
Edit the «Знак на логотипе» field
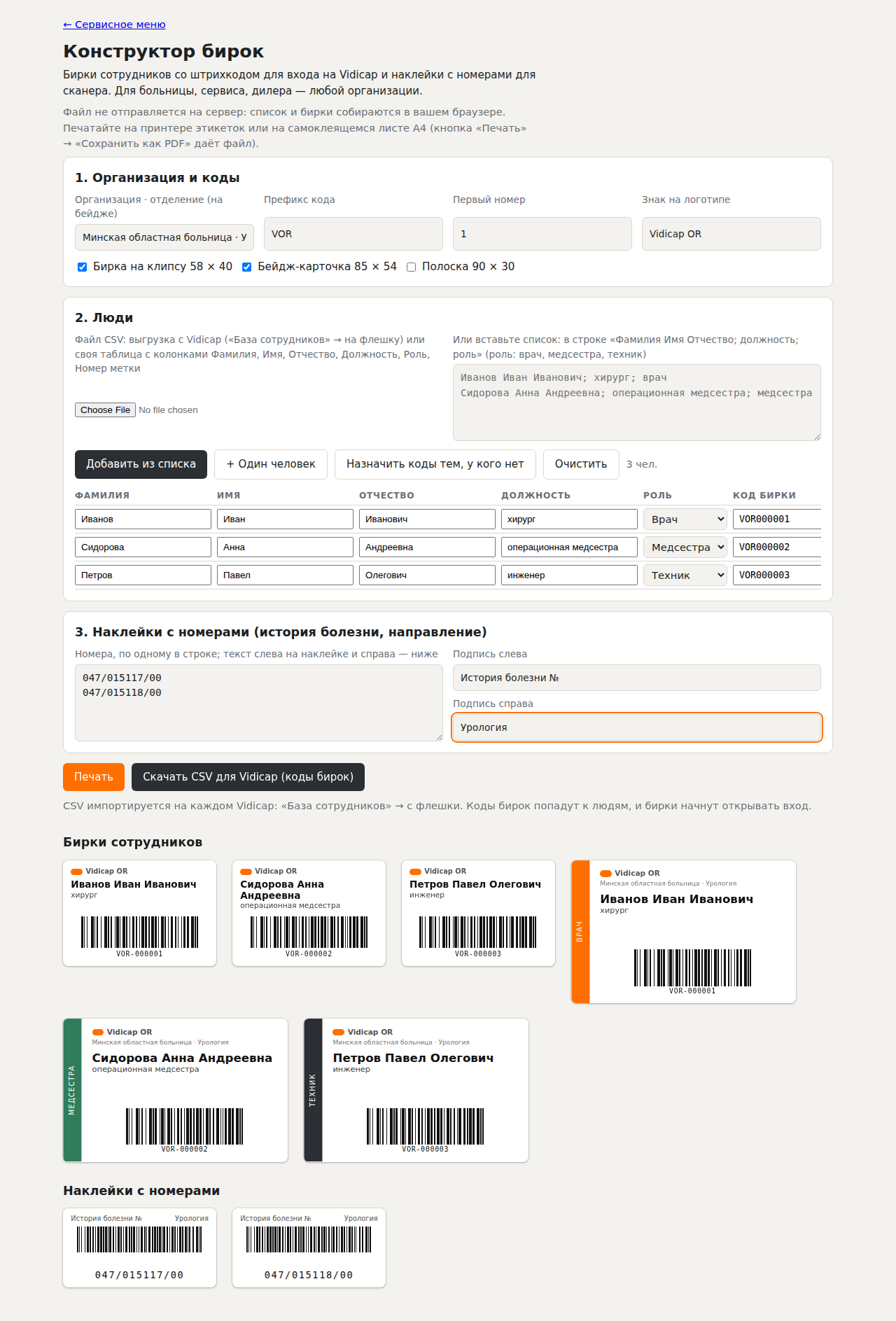731,234
